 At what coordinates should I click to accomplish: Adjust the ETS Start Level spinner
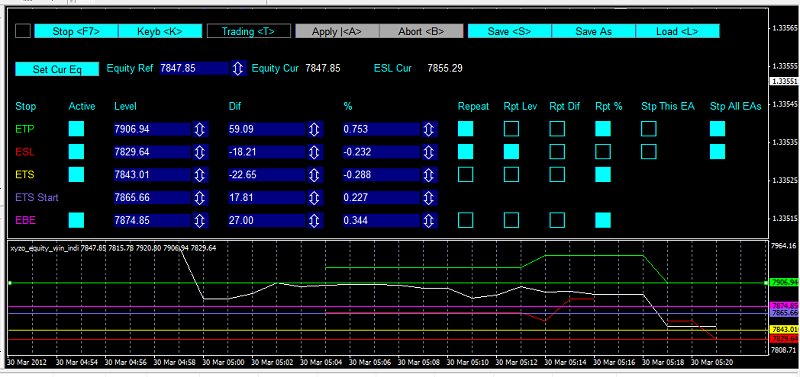(x=200, y=197)
